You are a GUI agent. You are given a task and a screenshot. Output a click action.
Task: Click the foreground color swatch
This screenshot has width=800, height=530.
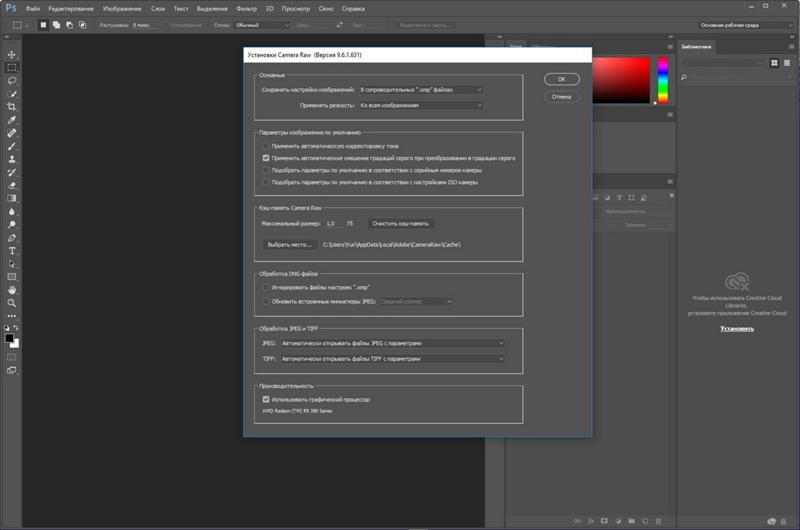point(9,338)
